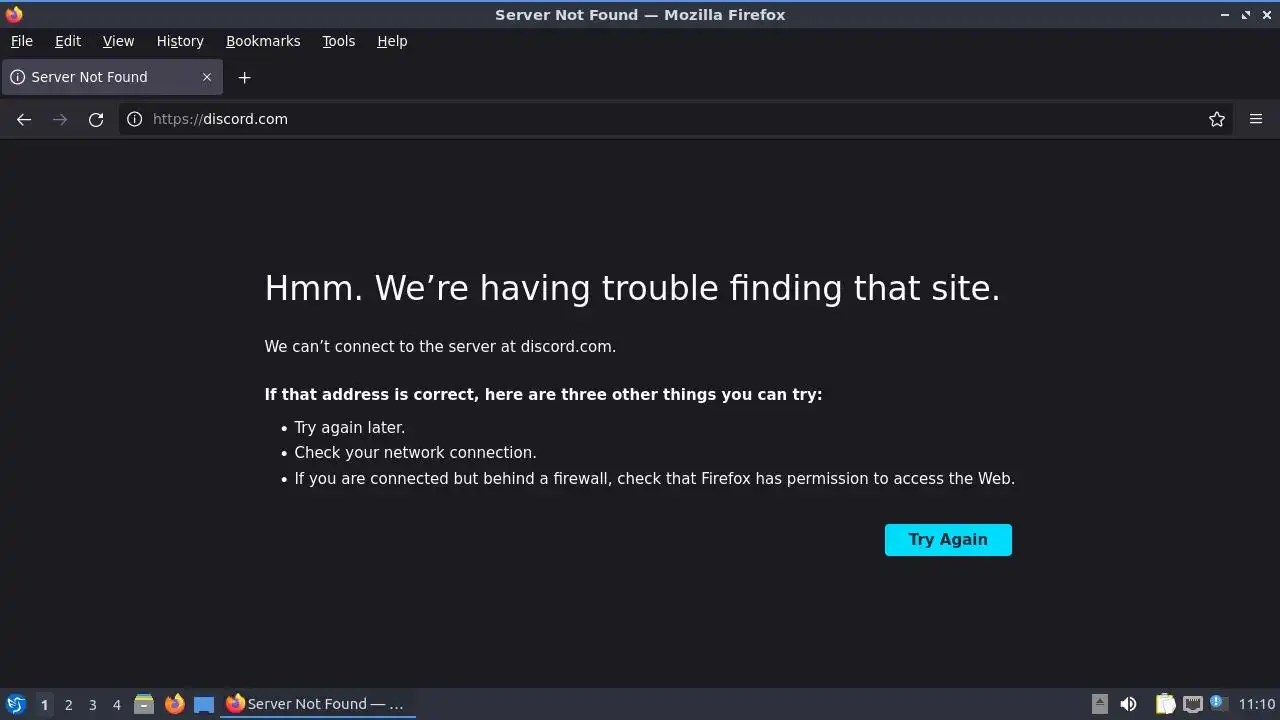The width and height of the screenshot is (1280, 720).
Task: Open the View menu
Action: point(118,41)
